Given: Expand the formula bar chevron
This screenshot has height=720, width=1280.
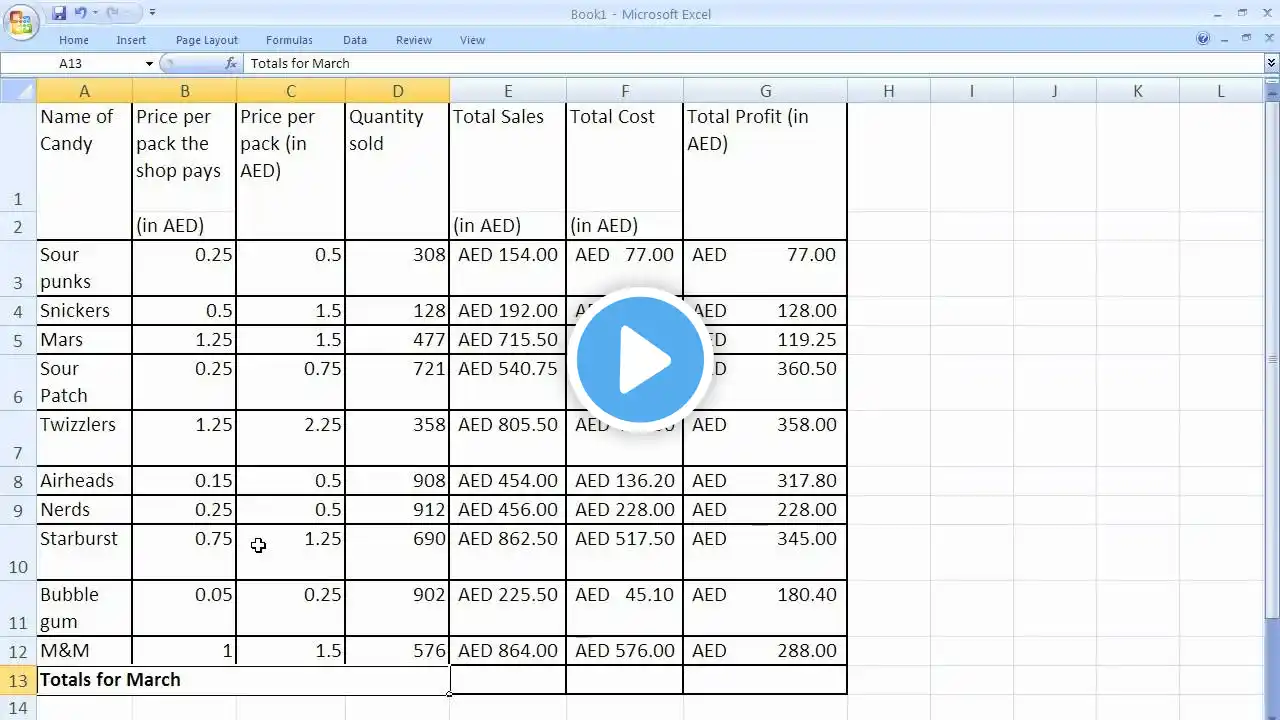Looking at the screenshot, I should [x=1271, y=63].
